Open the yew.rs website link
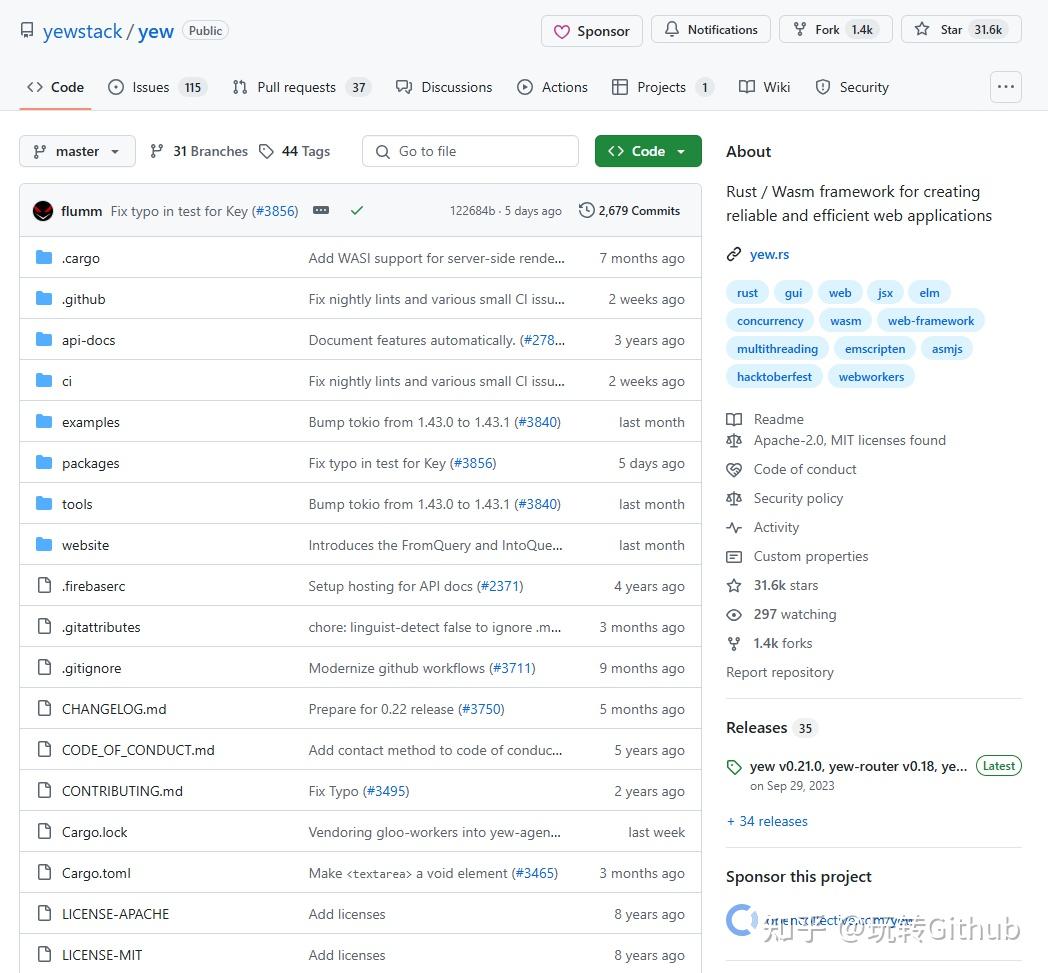The image size is (1048, 973). [x=768, y=254]
